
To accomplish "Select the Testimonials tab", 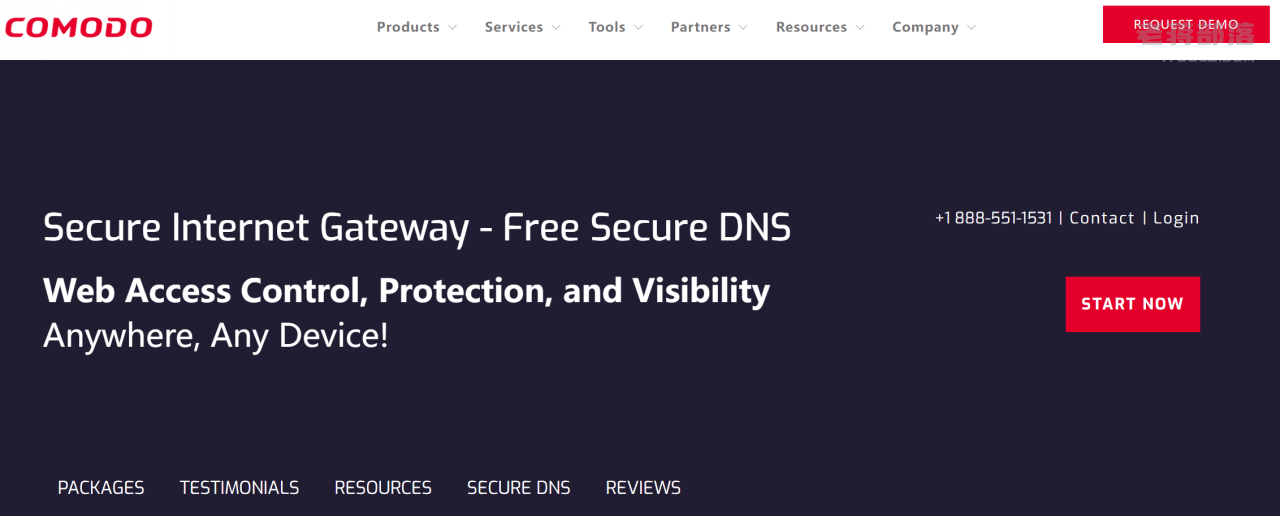I will (x=239, y=488).
